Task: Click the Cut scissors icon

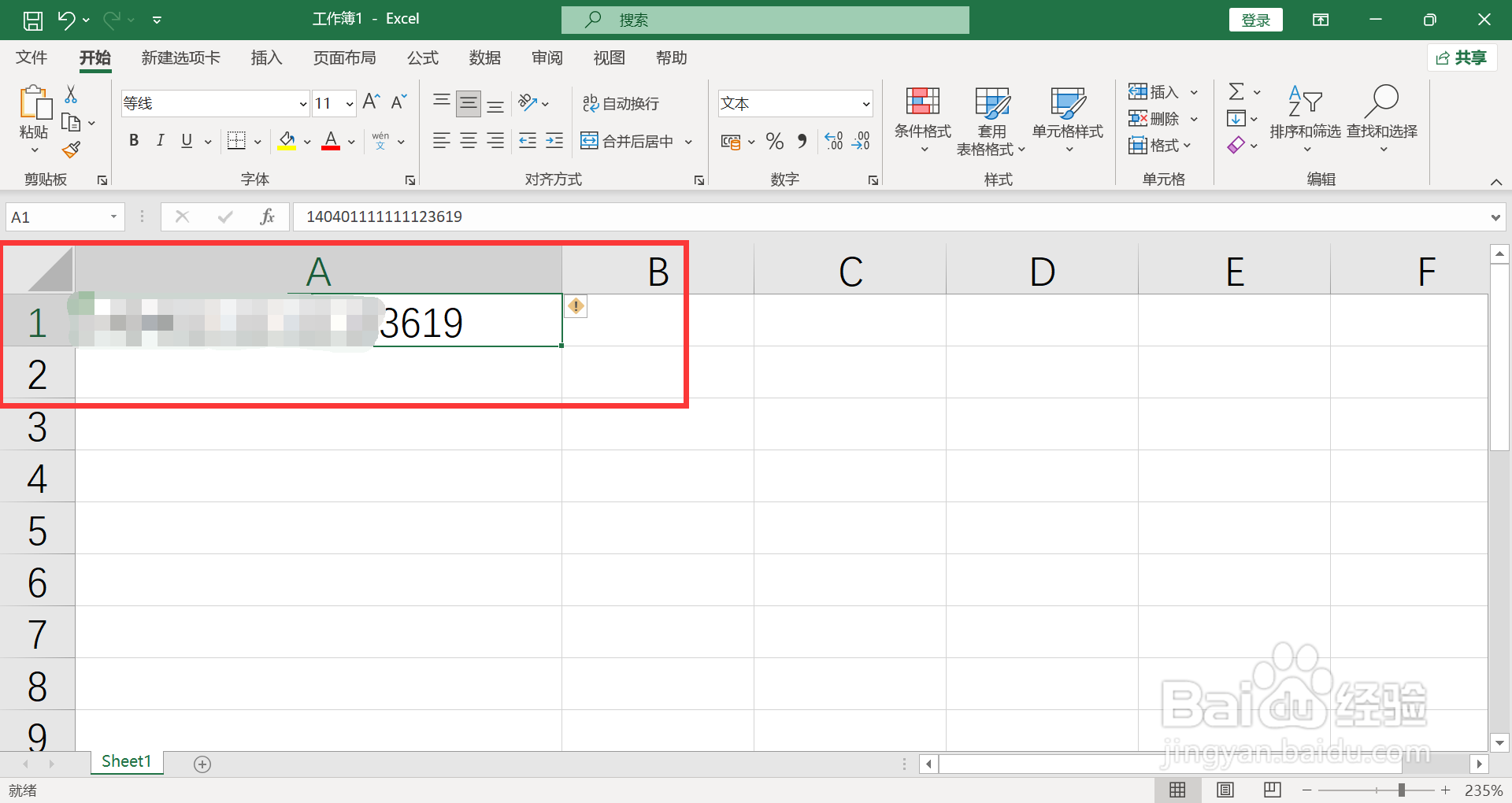Action: [x=71, y=94]
